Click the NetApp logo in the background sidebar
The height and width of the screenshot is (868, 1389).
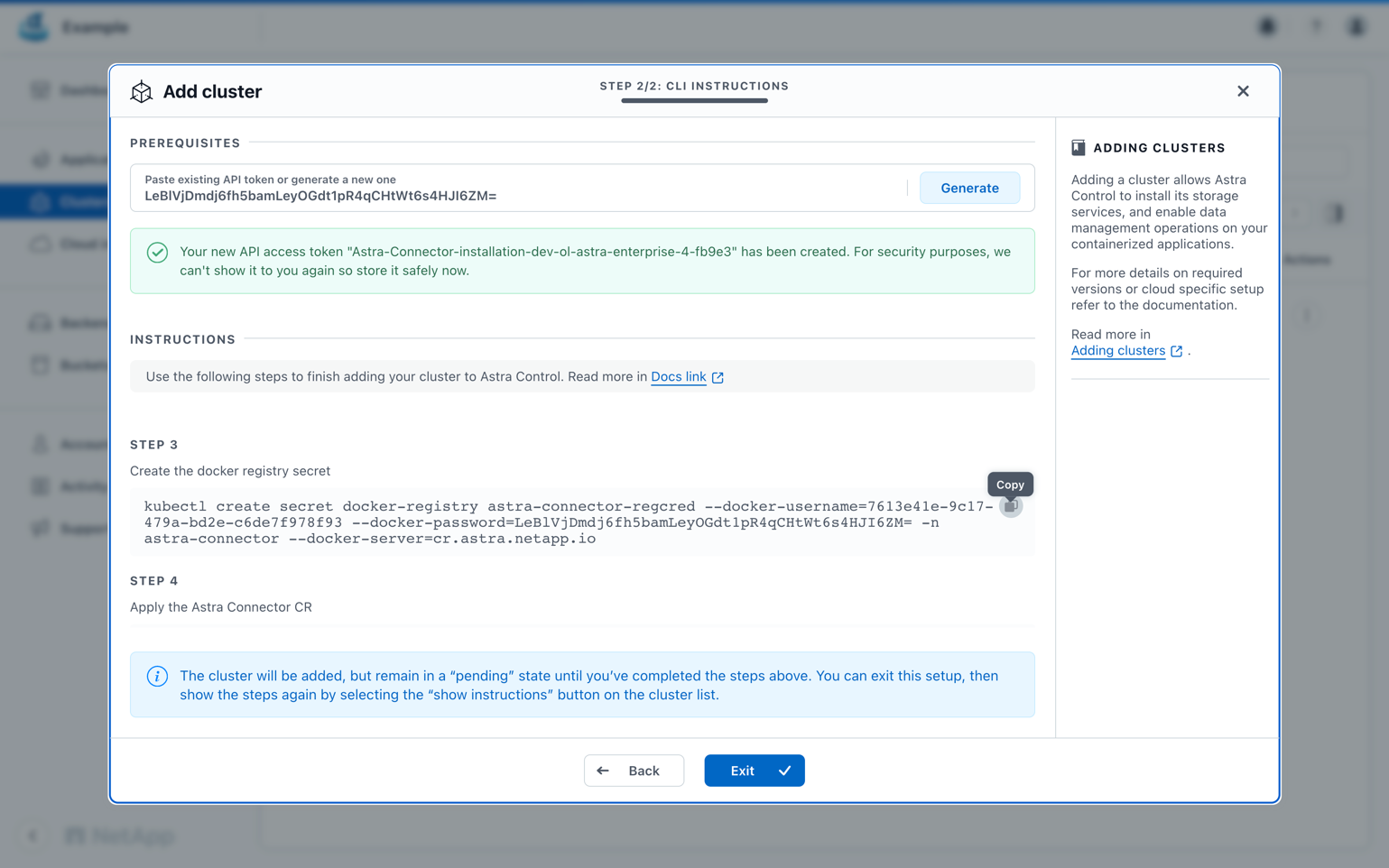120,836
